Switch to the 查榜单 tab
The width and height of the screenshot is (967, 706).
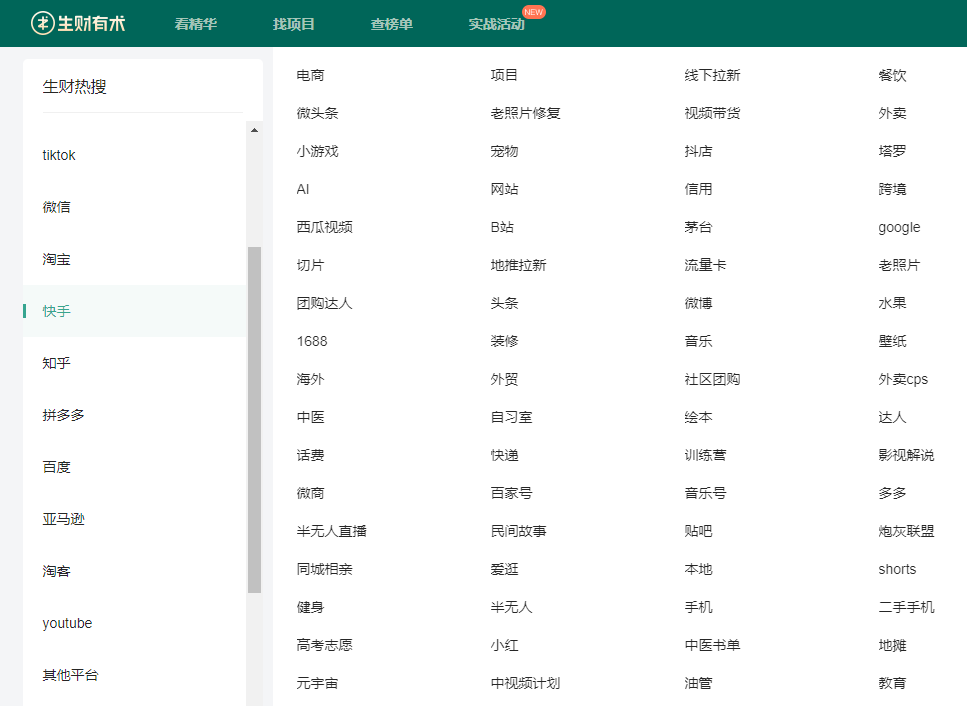point(392,24)
